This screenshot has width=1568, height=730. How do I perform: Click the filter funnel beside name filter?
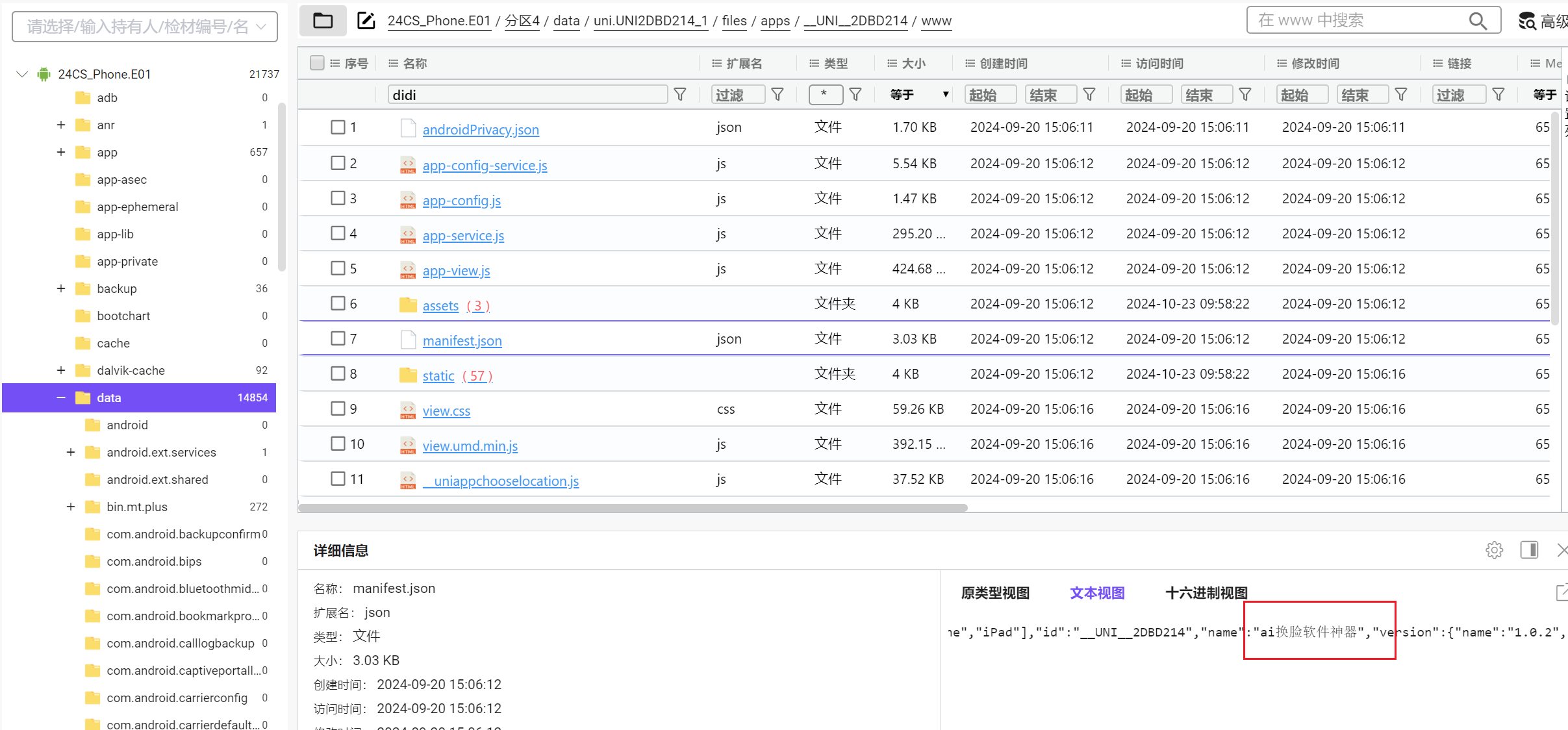[x=680, y=95]
